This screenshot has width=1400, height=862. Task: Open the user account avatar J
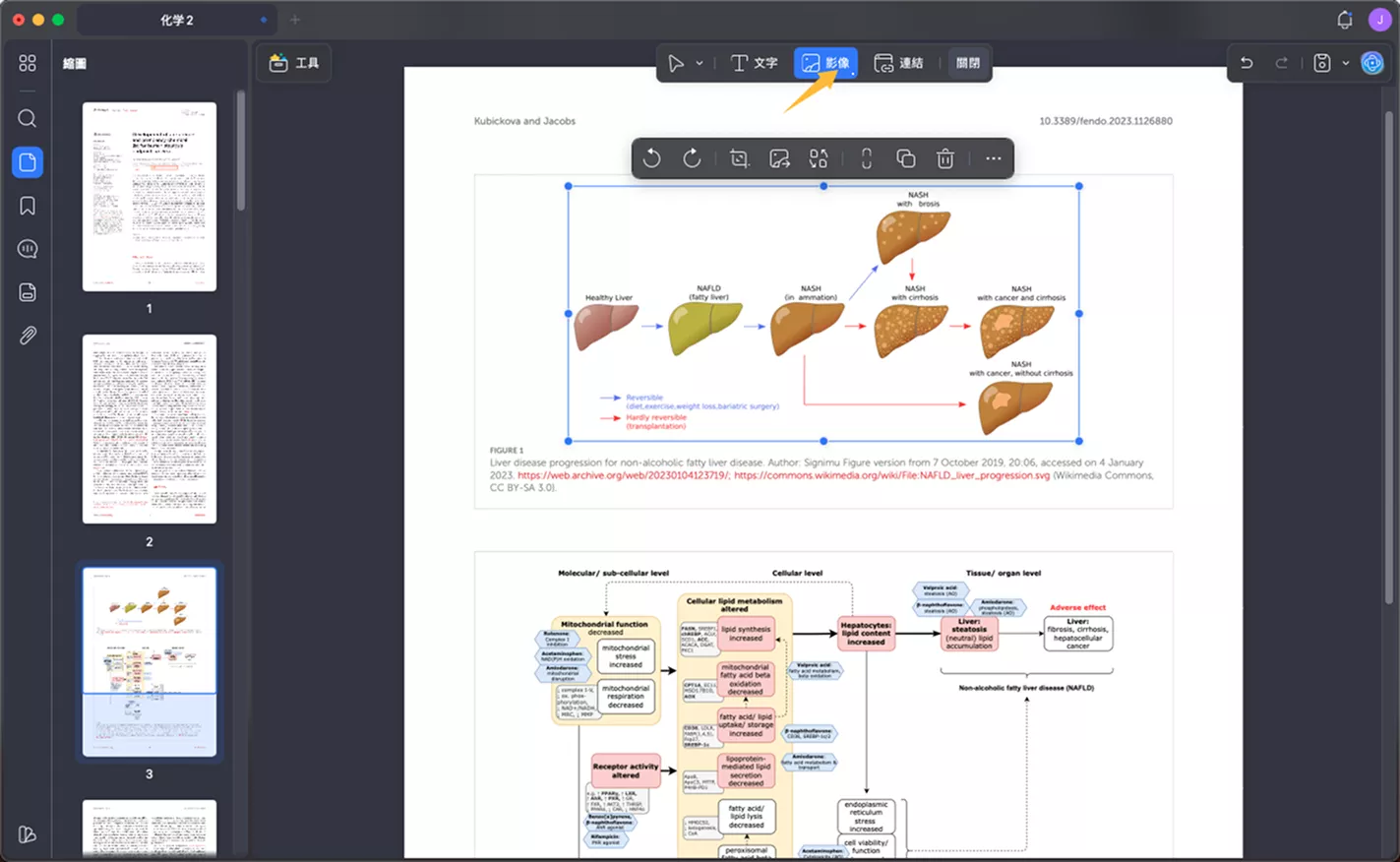point(1380,20)
